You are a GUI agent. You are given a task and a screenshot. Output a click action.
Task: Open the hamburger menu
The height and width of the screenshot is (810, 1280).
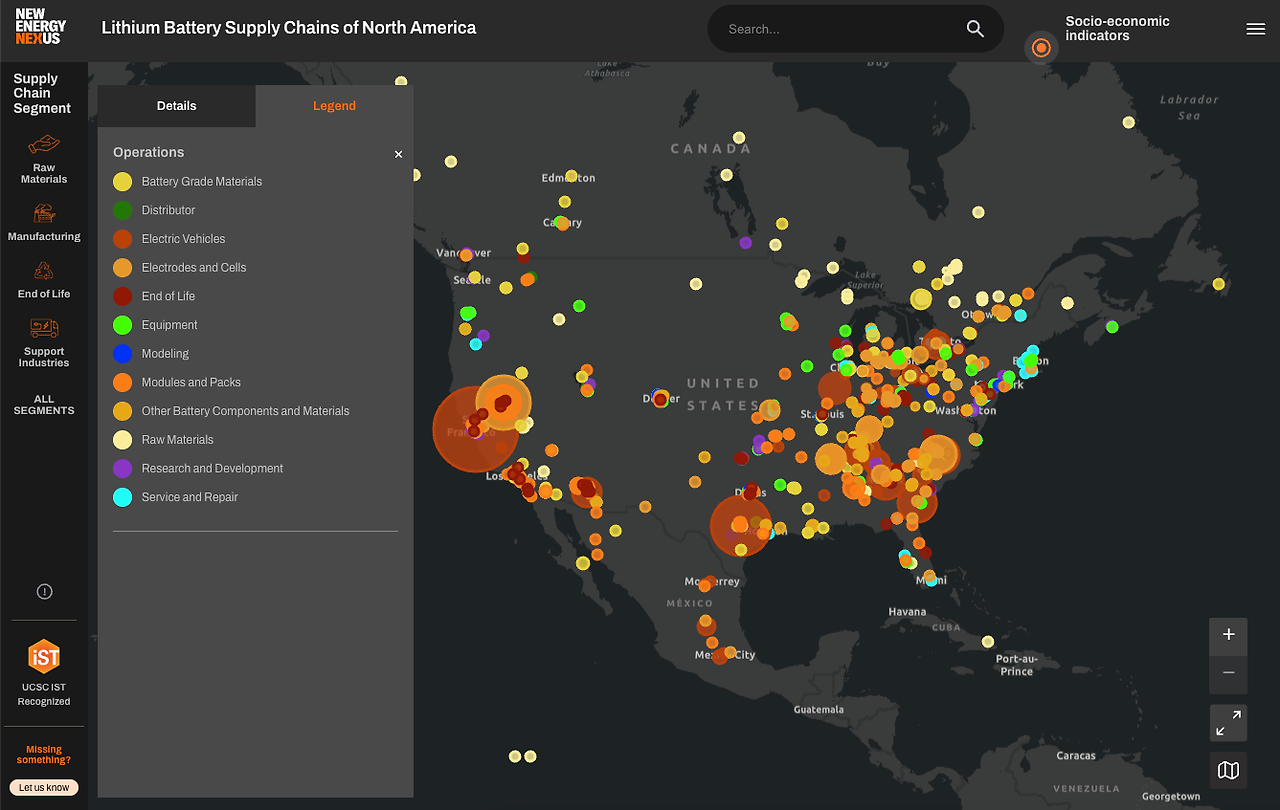click(1256, 29)
